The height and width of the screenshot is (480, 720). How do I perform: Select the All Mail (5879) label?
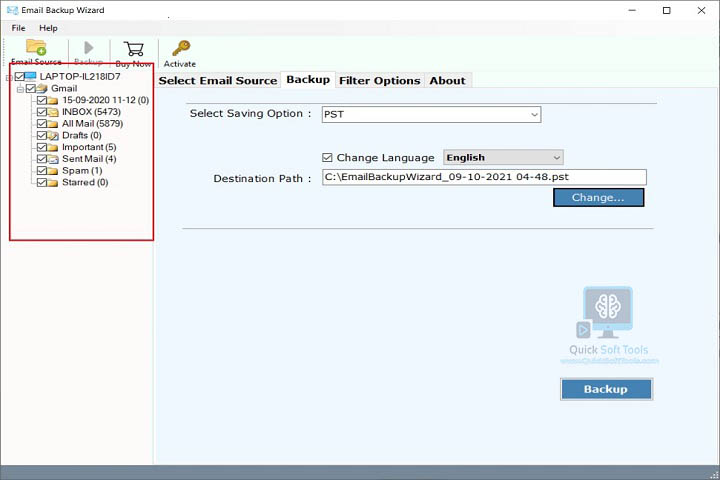[92, 124]
